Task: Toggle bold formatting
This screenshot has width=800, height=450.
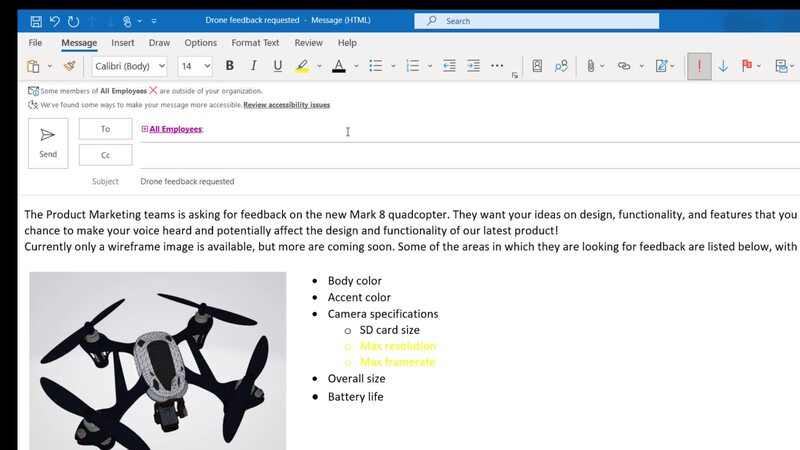Action: point(230,66)
